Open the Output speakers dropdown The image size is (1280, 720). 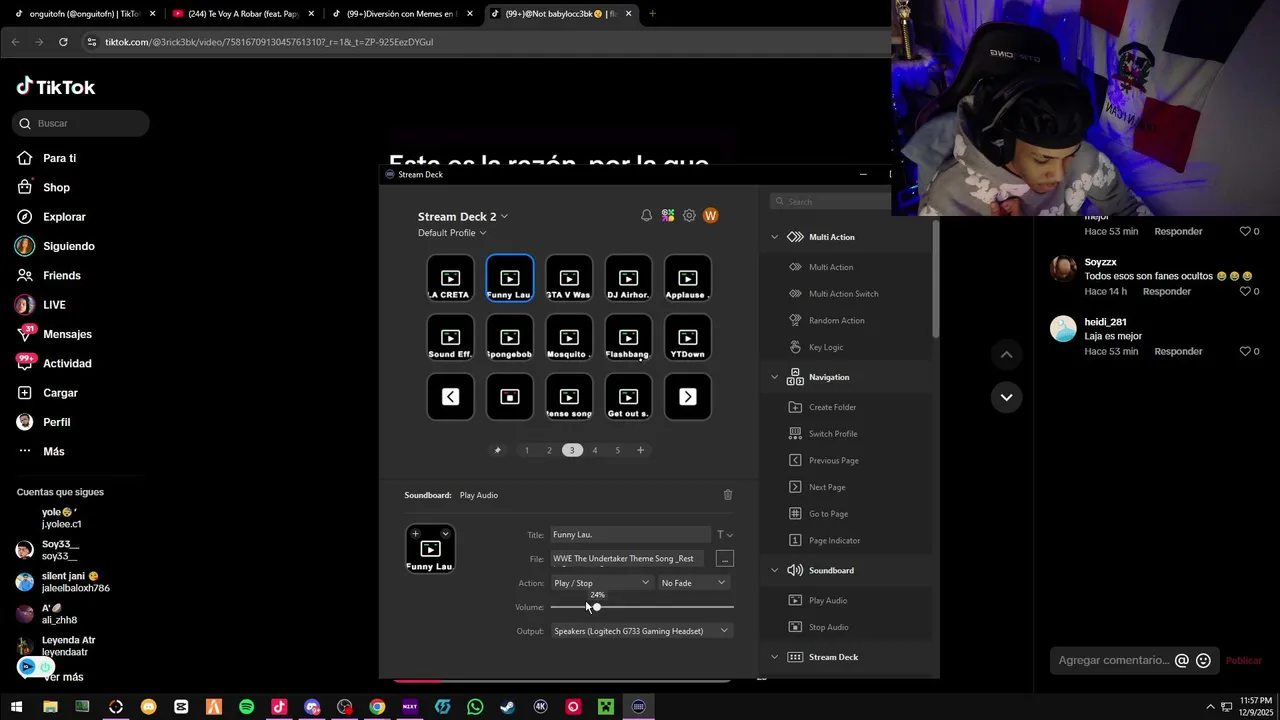coord(642,631)
